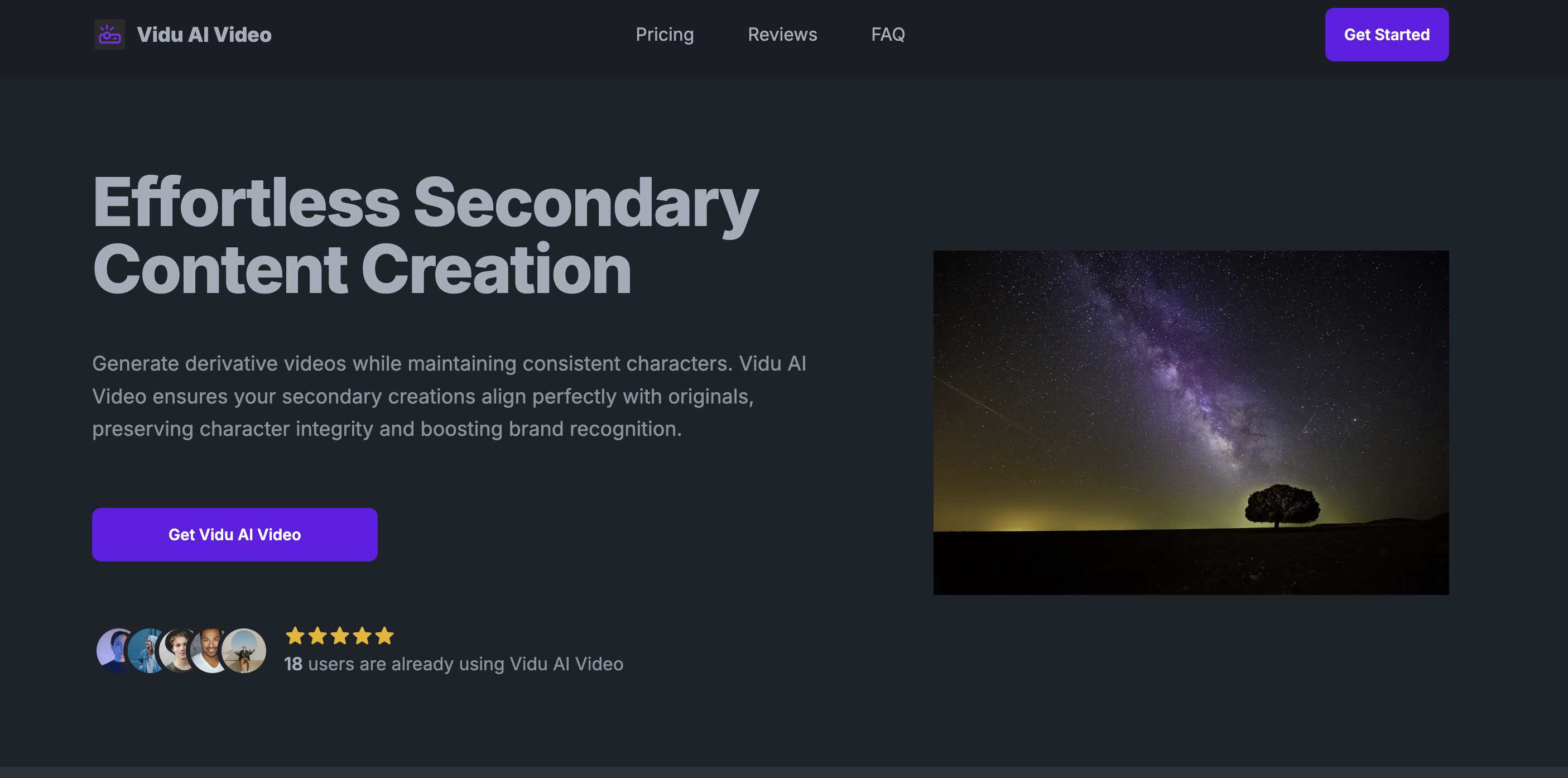The width and height of the screenshot is (1568, 778).
Task: Click the third gold rating star
Action: (340, 636)
